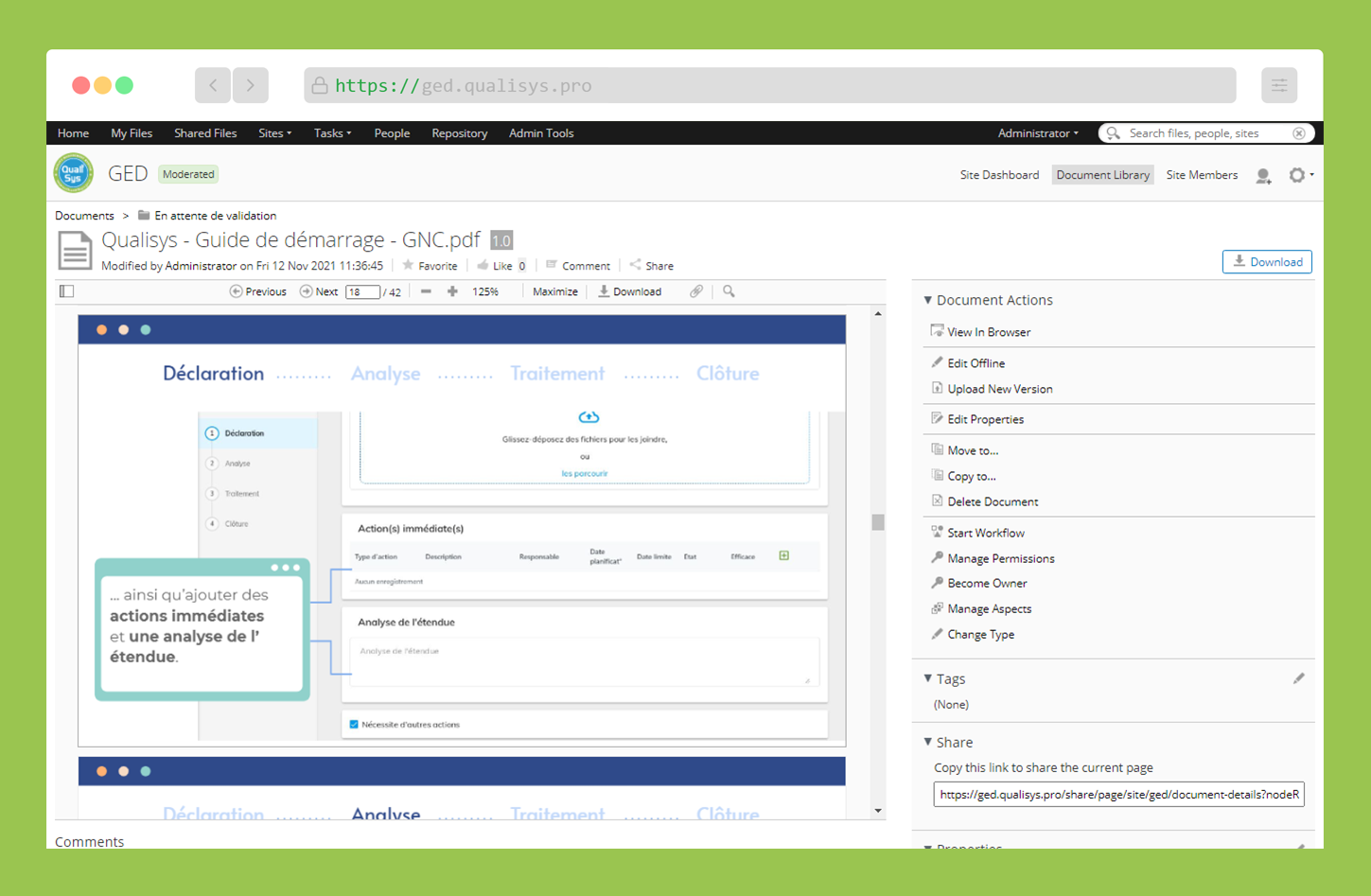This screenshot has height=896, width=1371.
Task: Go to Next page in viewer
Action: (319, 291)
